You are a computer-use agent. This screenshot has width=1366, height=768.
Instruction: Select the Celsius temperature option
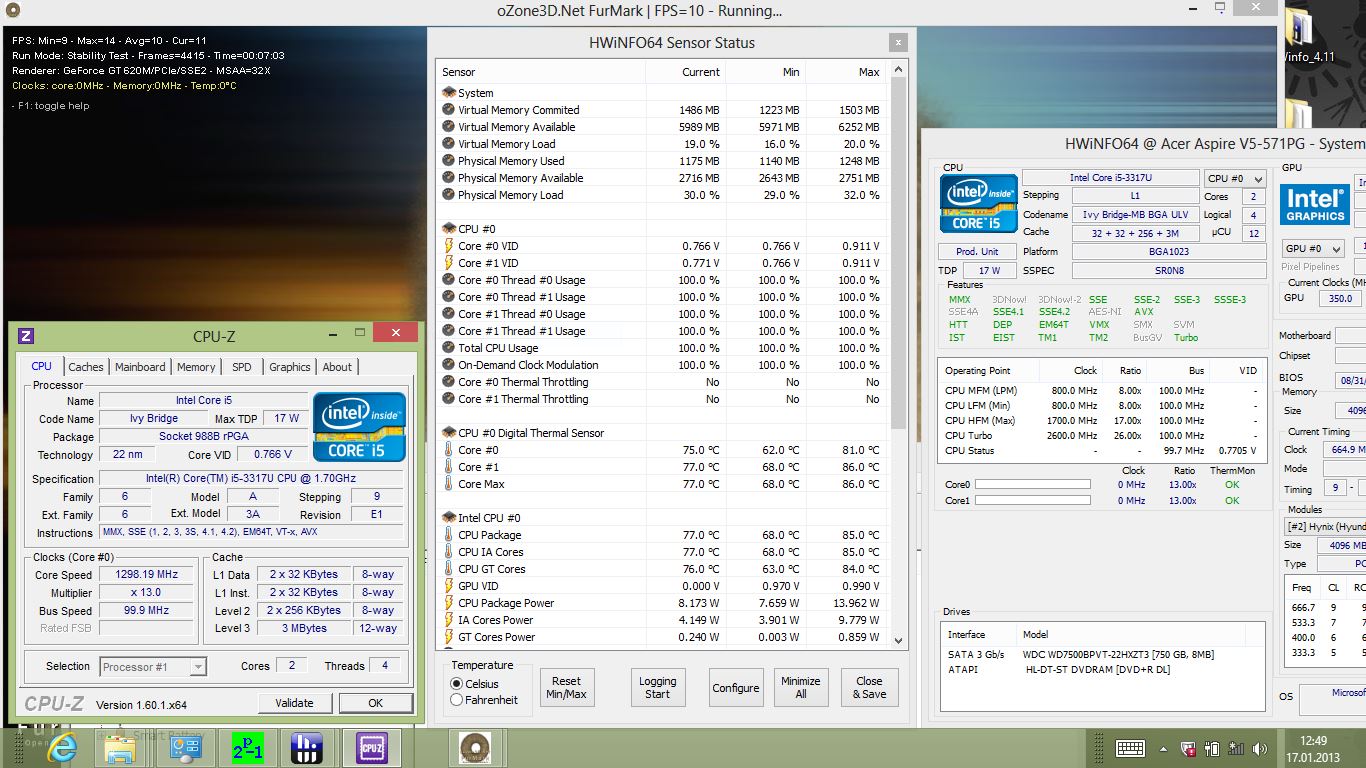[x=457, y=684]
